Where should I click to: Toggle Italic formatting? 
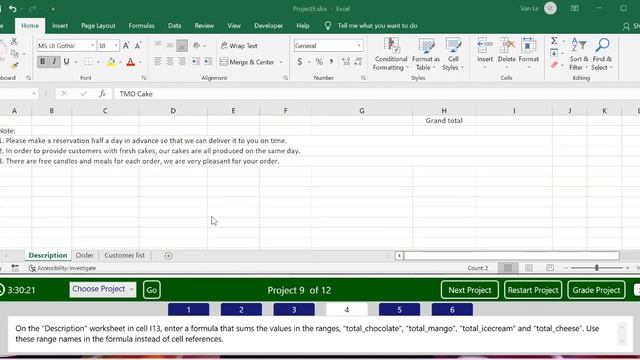click(x=54, y=62)
